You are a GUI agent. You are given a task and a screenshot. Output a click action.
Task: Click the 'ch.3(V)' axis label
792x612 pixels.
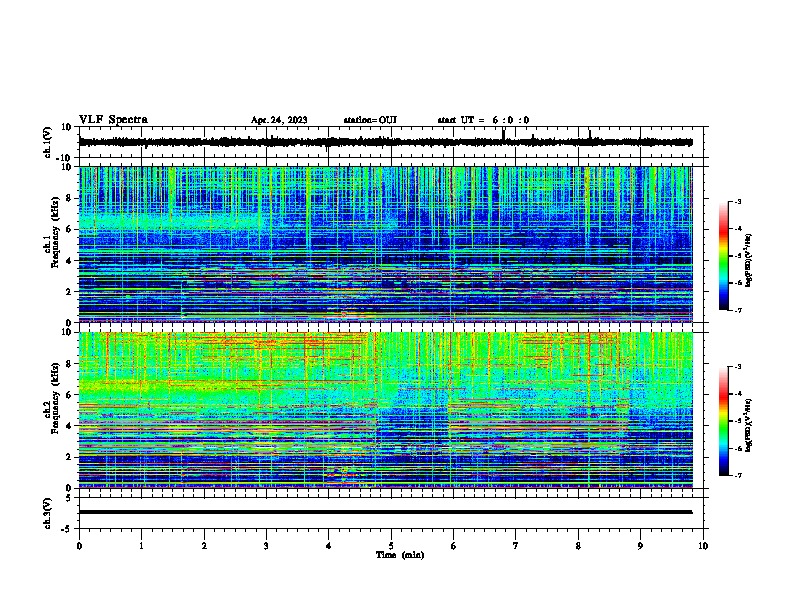click(x=48, y=513)
